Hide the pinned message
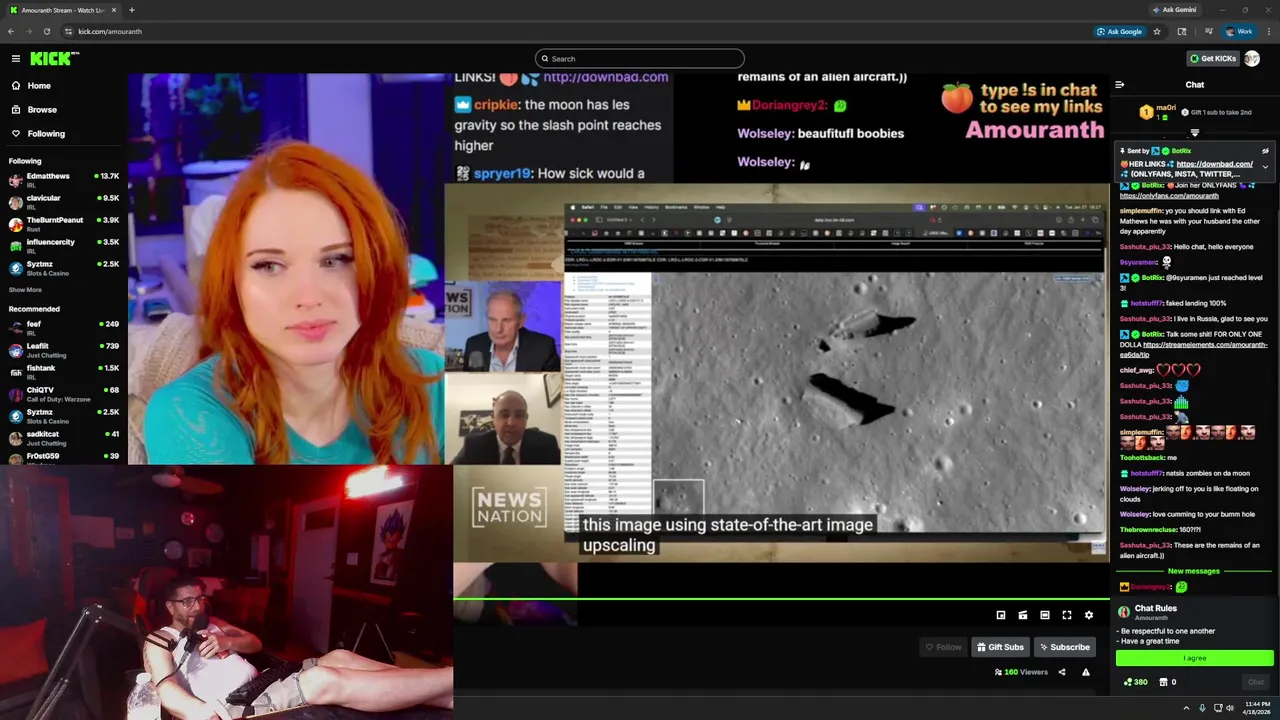 click(1265, 151)
